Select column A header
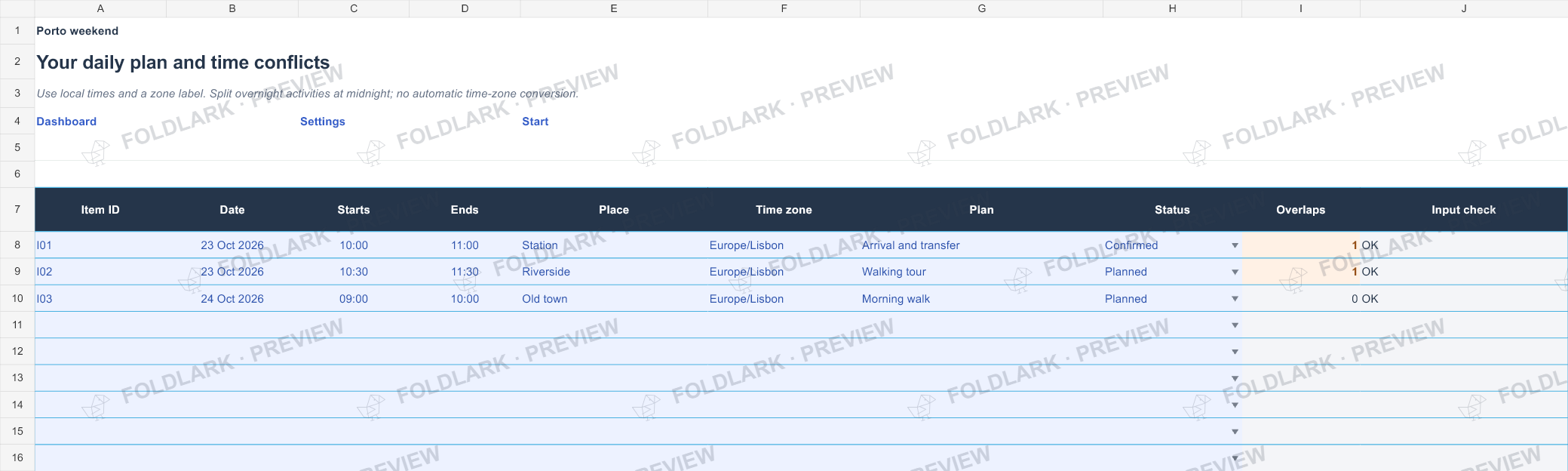Viewport: 1568px width, 471px height. [x=100, y=8]
